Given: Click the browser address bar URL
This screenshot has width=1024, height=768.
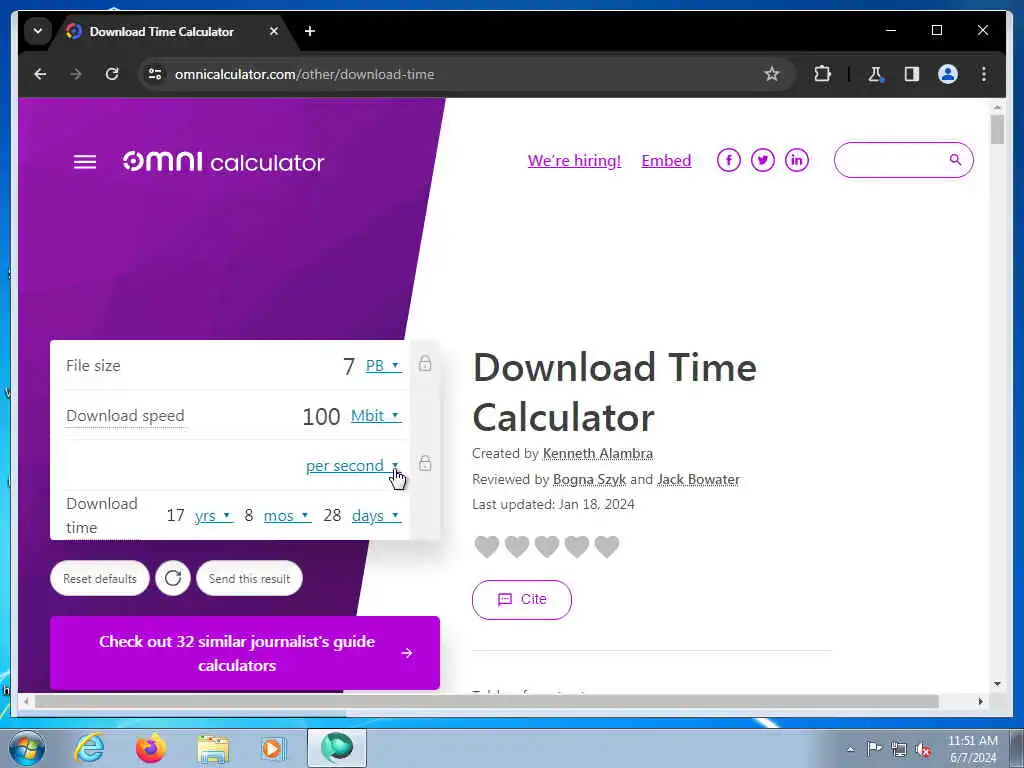Looking at the screenshot, I should (304, 74).
